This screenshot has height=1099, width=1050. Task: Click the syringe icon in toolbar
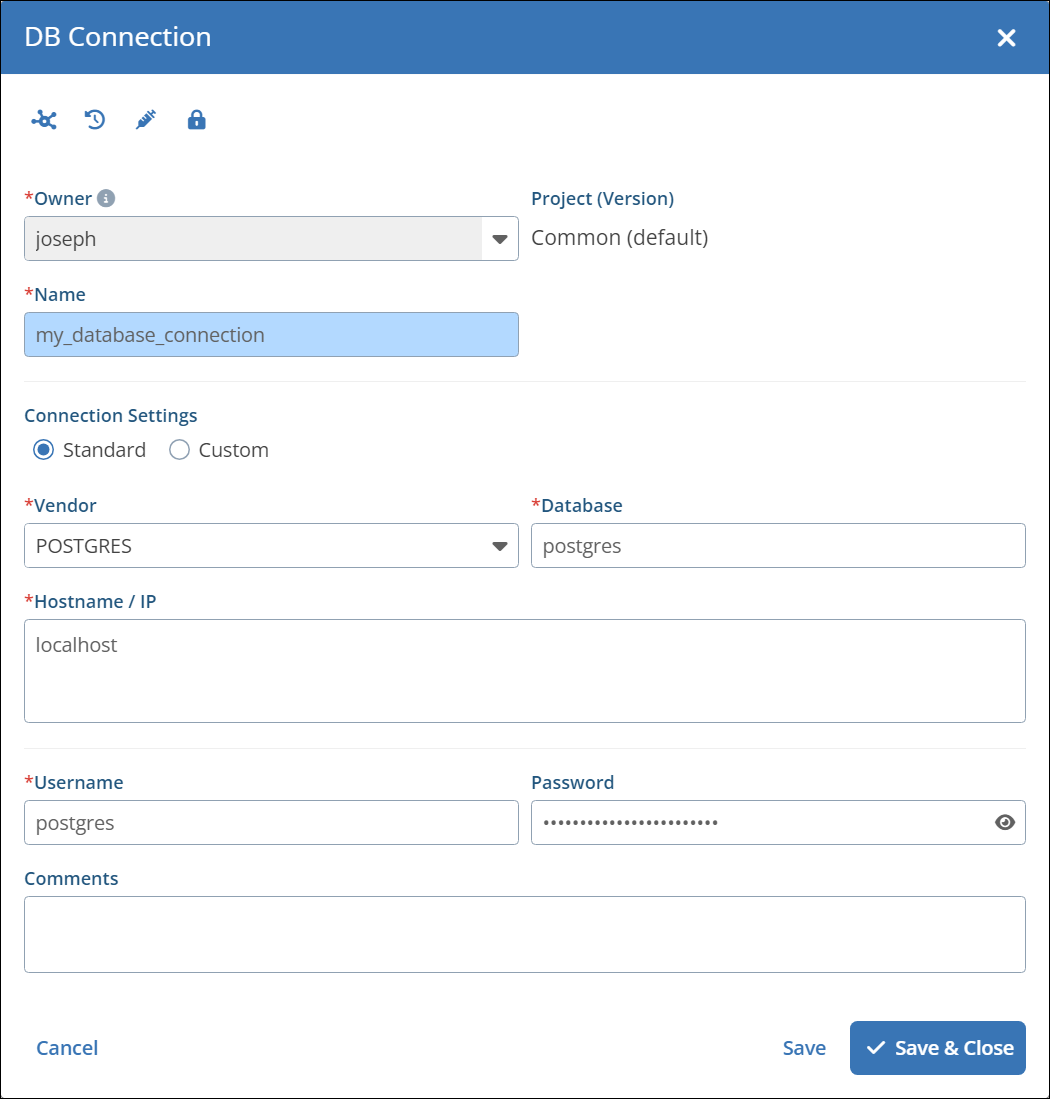[146, 121]
